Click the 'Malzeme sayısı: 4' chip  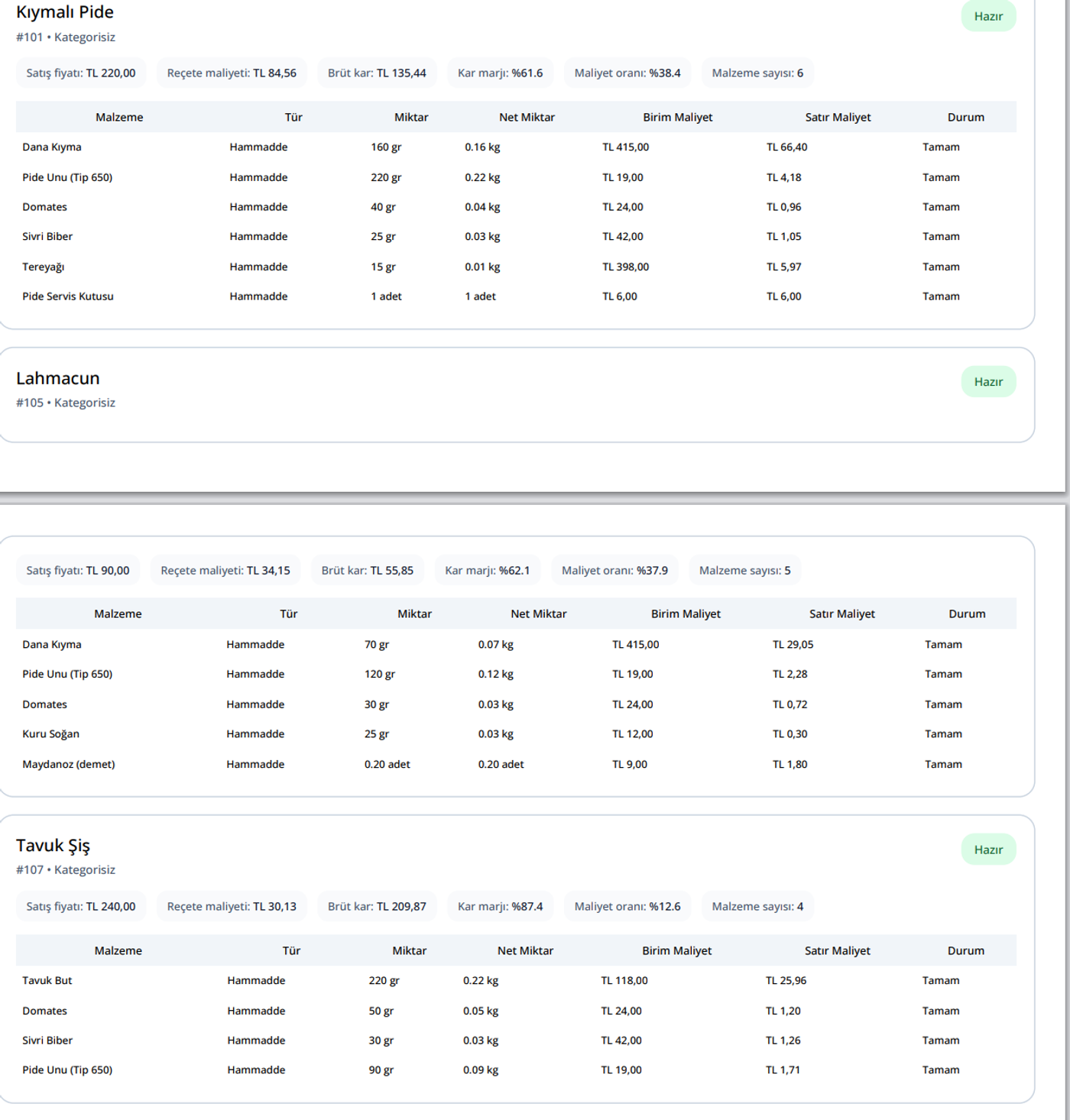(x=757, y=907)
